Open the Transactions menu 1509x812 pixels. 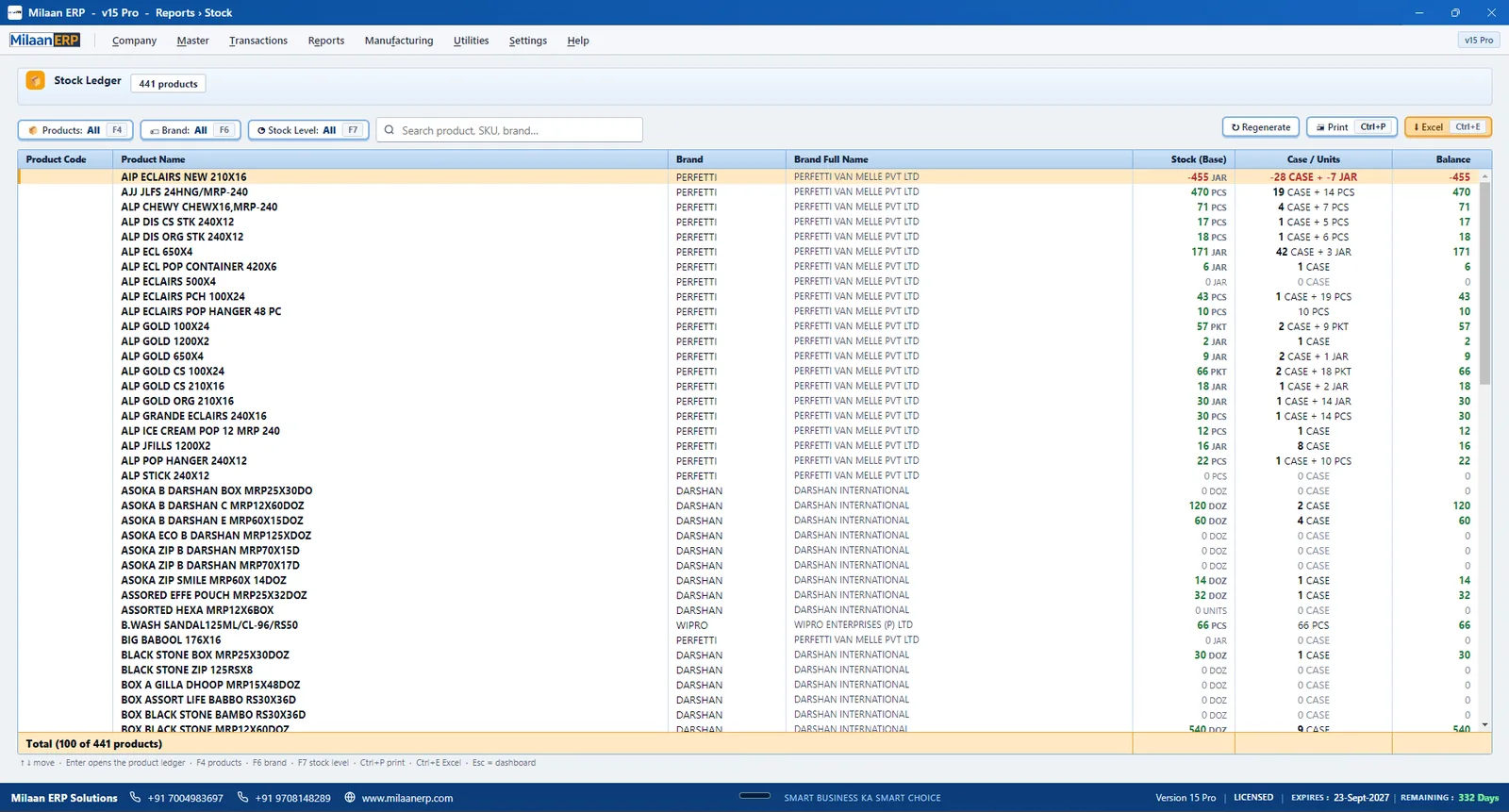tap(258, 41)
